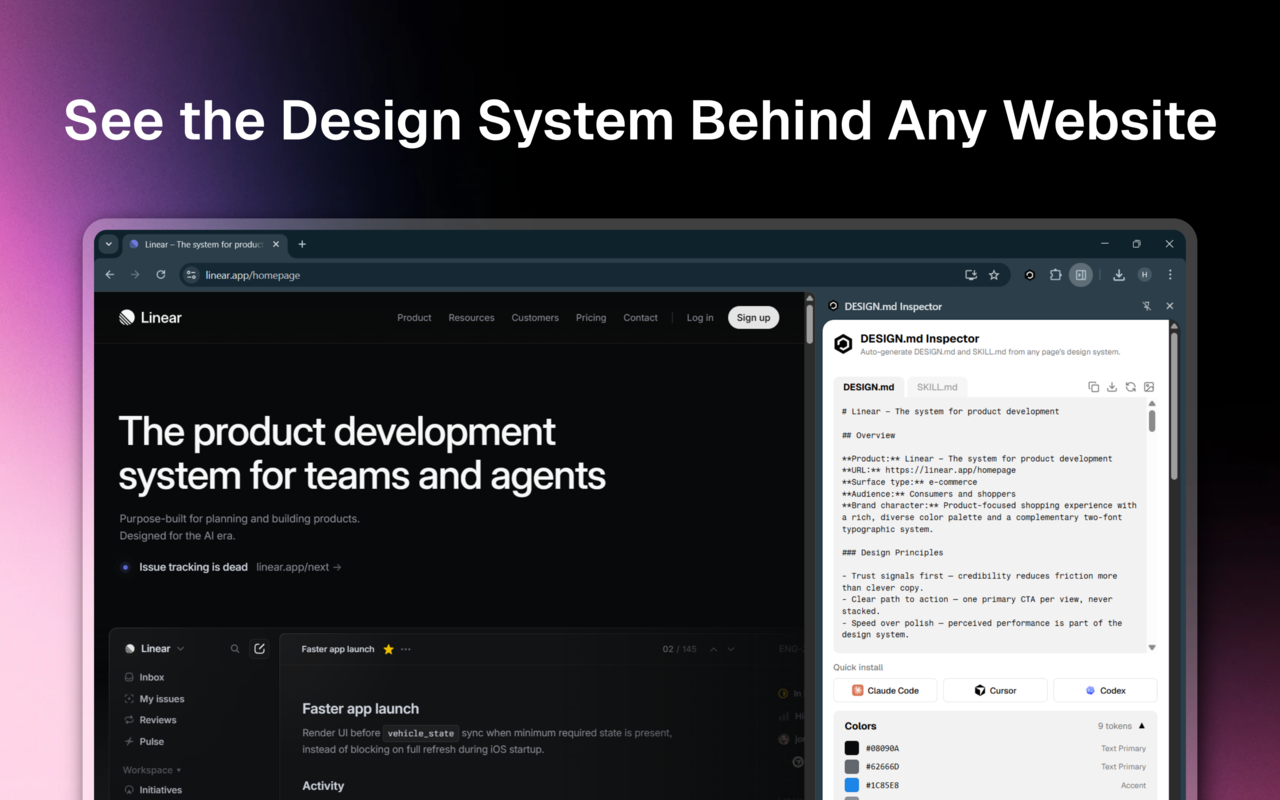1280x800 pixels.
Task: Open the Chrome extensions puzzle icon
Action: coord(1055,275)
